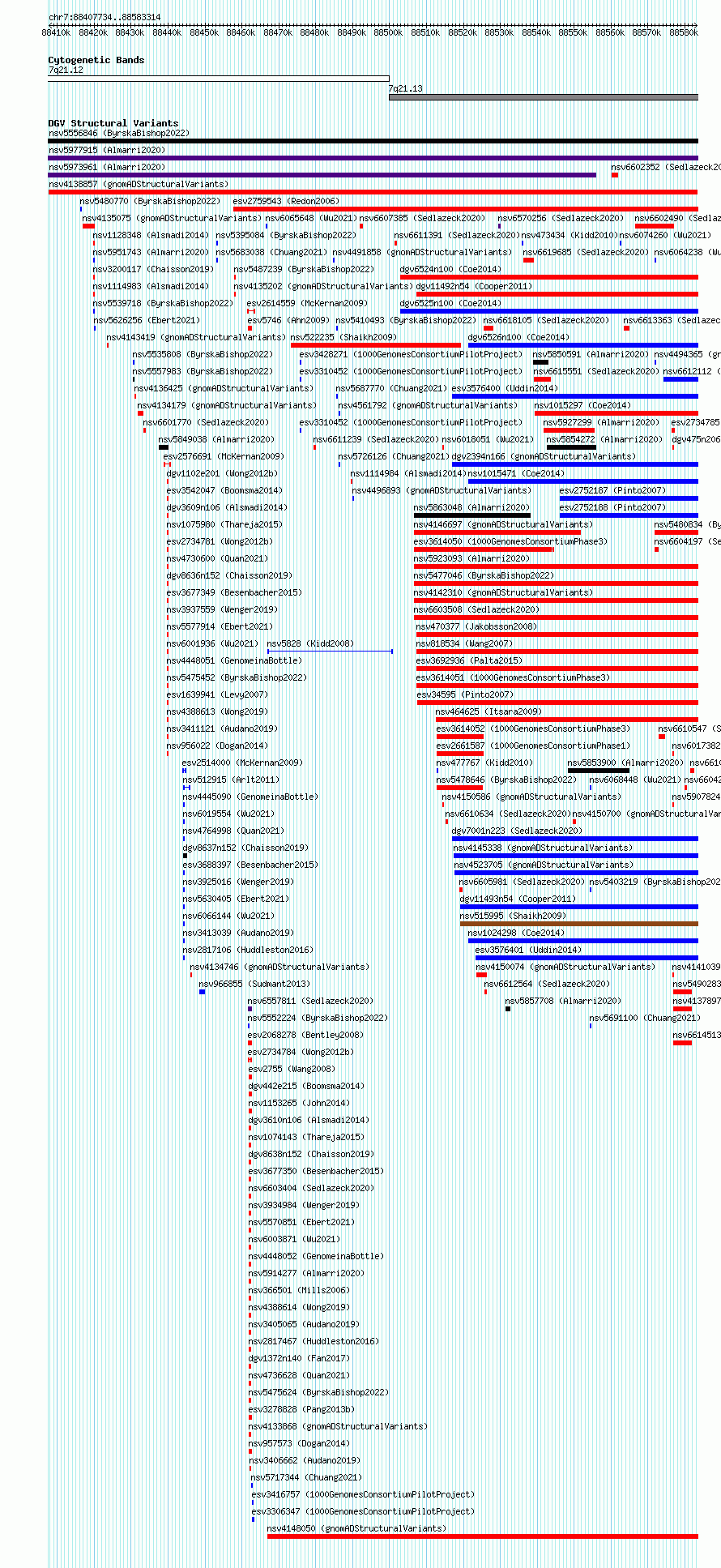Open nsv1015297 (Coe2014) variant

click(582, 405)
